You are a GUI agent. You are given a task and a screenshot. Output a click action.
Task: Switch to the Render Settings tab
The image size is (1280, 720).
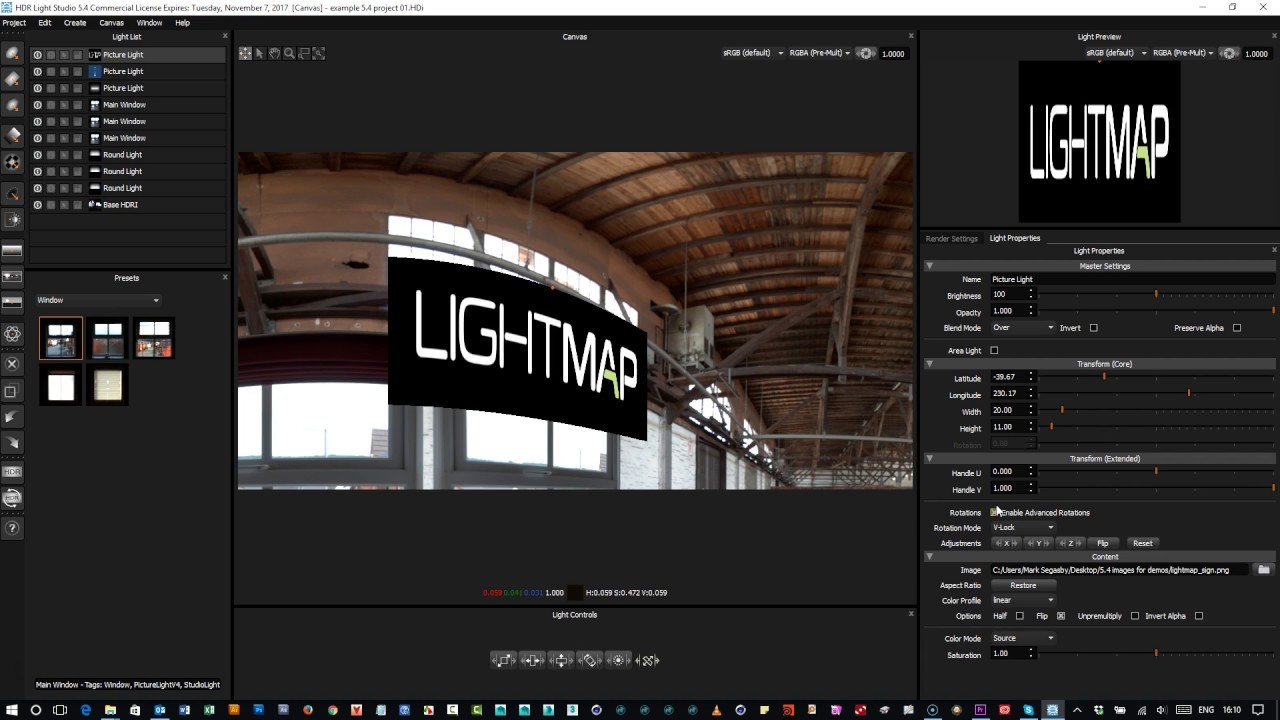click(x=951, y=239)
